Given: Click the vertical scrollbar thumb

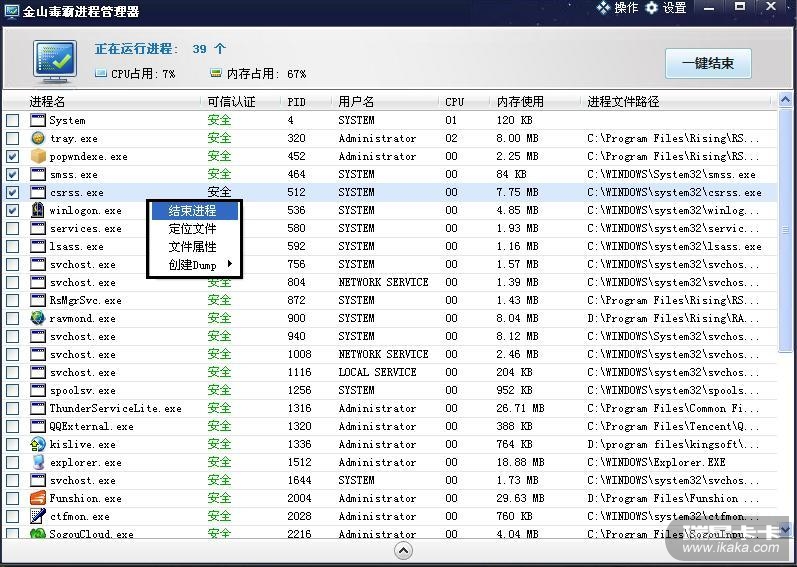Looking at the screenshot, I should point(786,230).
